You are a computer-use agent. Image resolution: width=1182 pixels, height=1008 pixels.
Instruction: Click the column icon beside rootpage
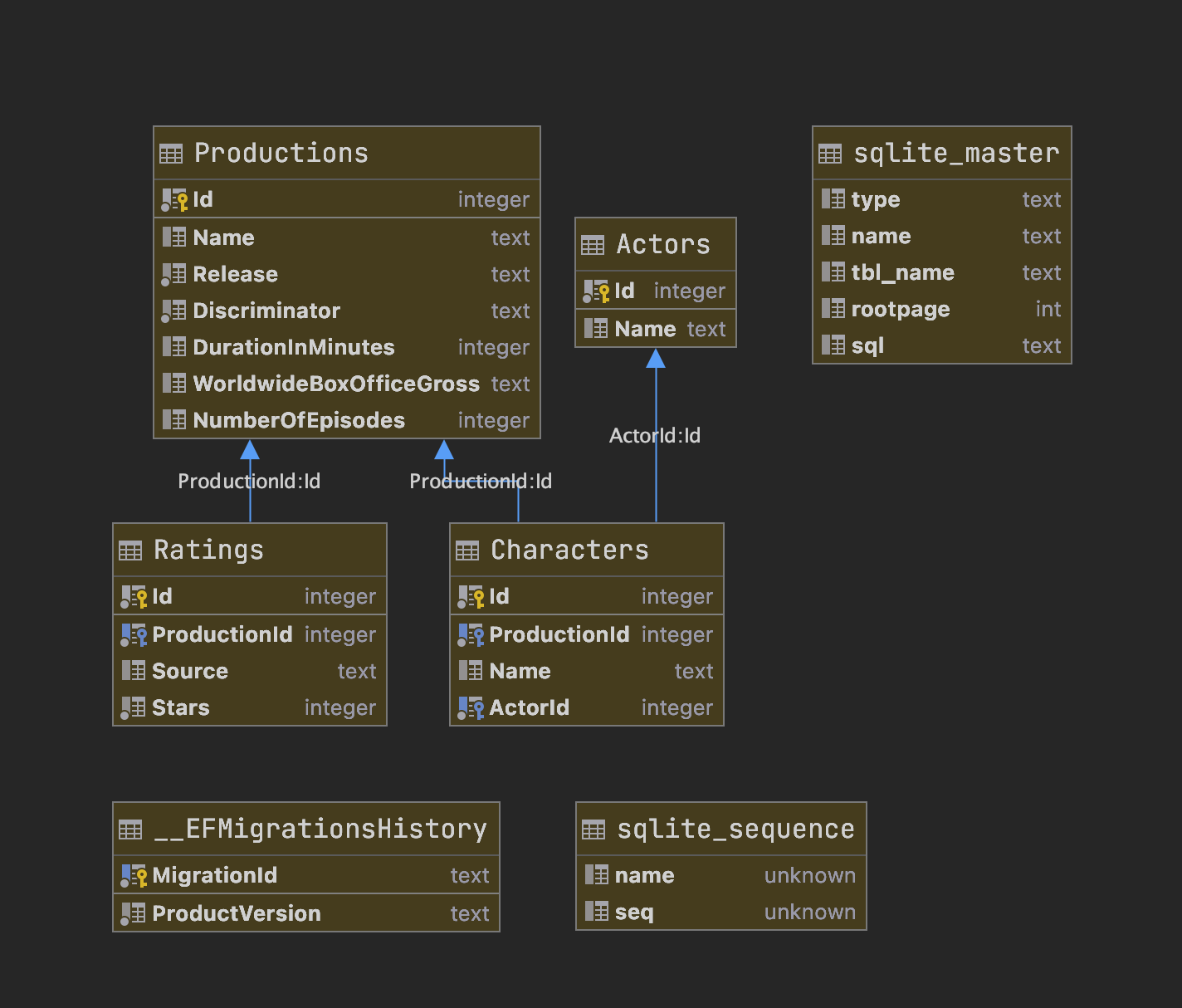coord(833,309)
